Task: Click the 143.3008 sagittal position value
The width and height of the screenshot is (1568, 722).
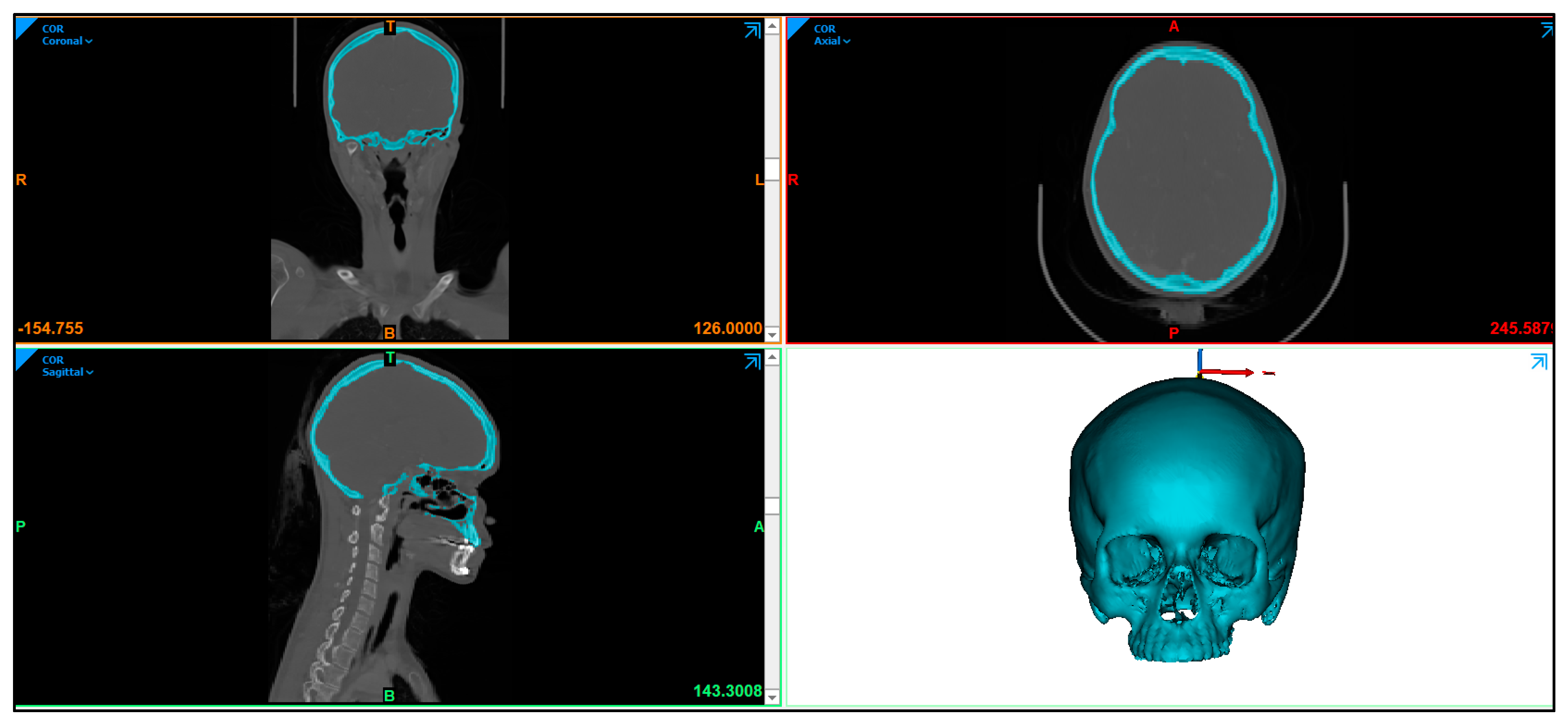Action: (x=727, y=691)
